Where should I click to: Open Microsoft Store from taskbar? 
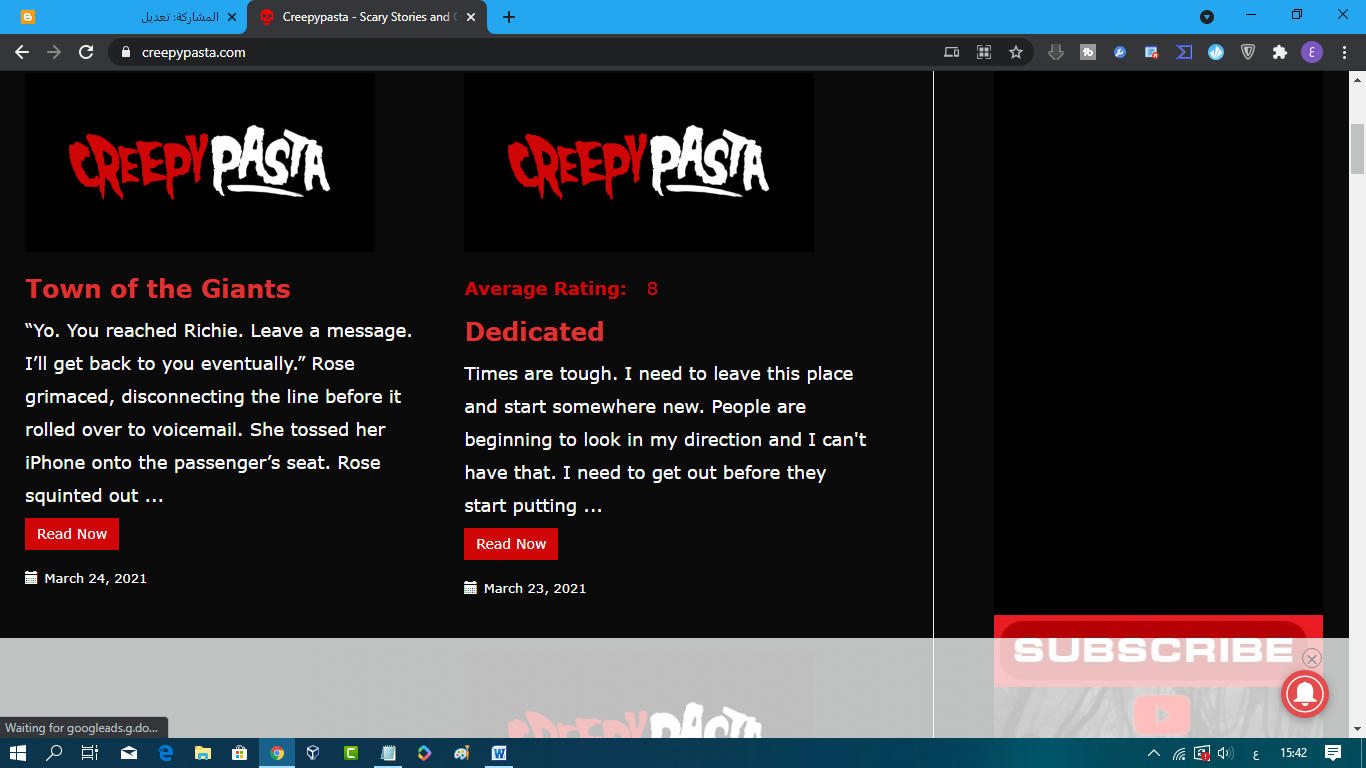[240, 753]
